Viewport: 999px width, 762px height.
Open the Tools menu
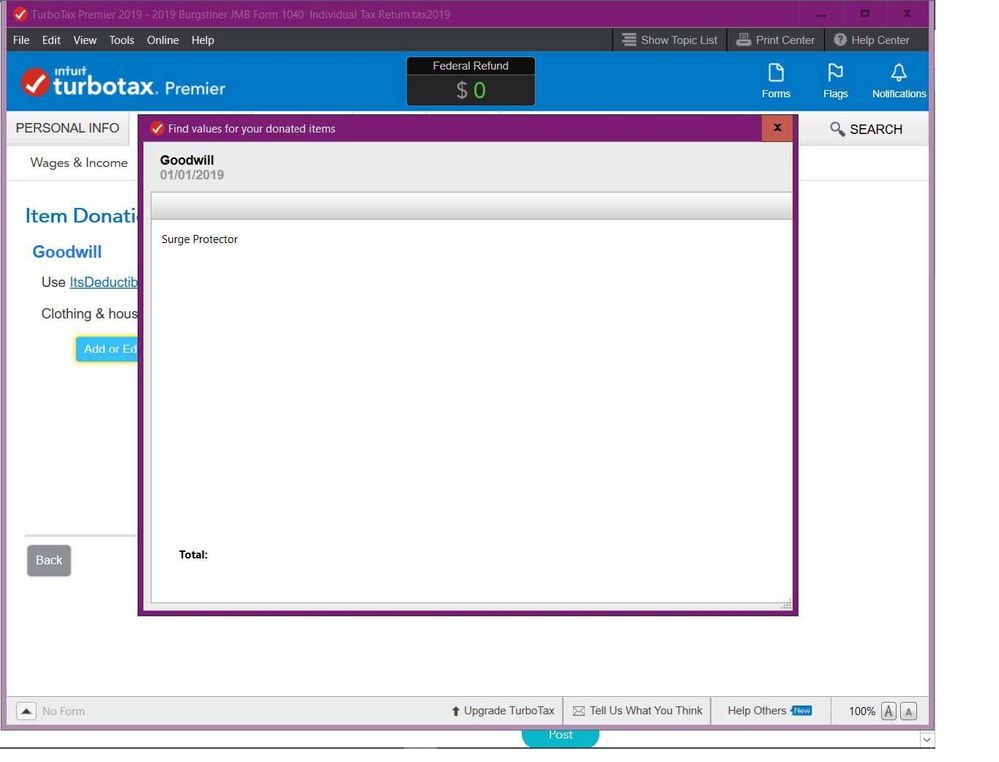pos(122,40)
